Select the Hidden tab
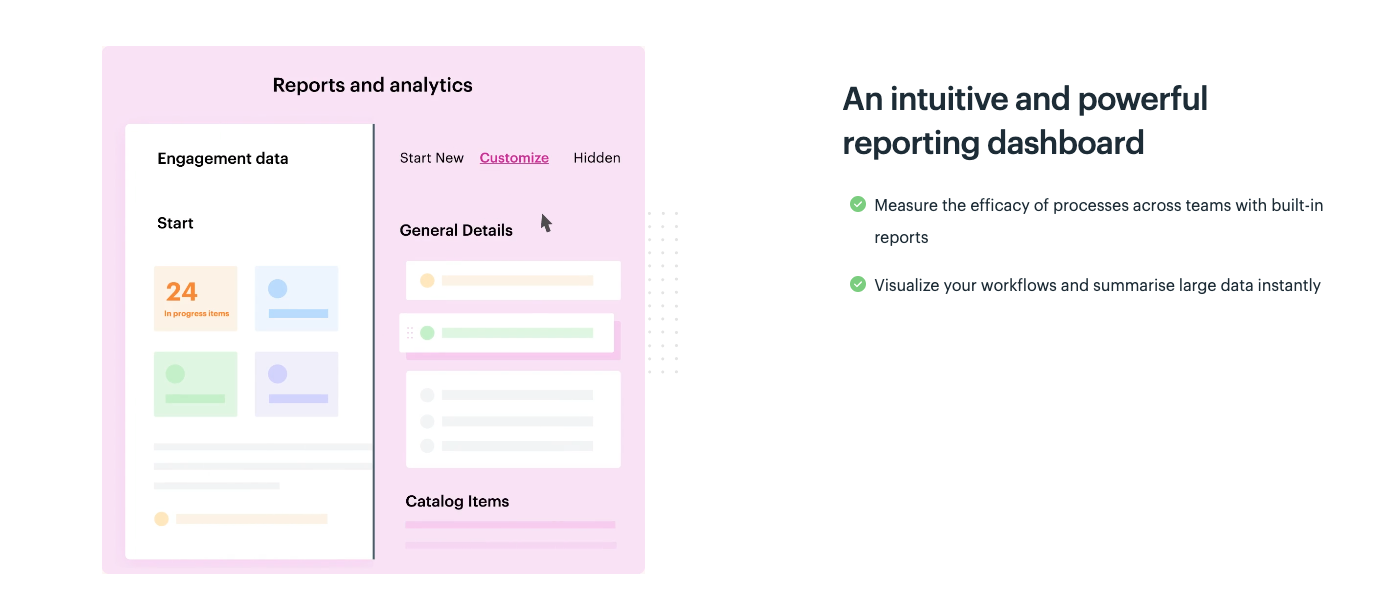1396x591 pixels. 597,158
